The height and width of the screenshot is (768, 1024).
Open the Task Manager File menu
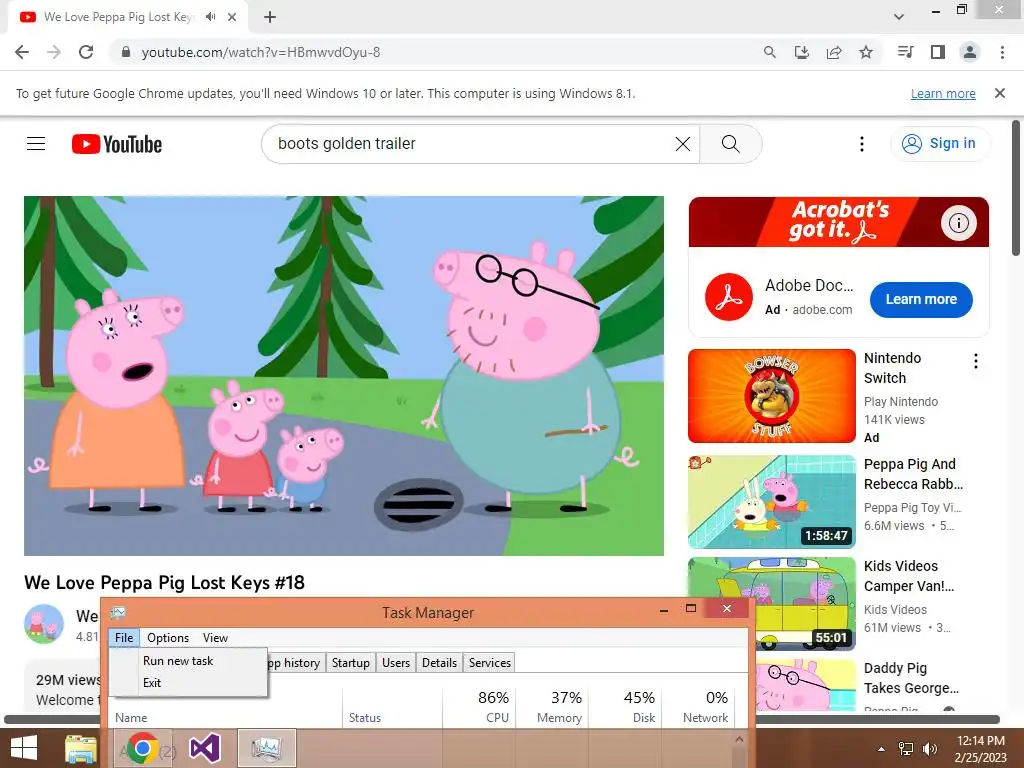point(124,637)
